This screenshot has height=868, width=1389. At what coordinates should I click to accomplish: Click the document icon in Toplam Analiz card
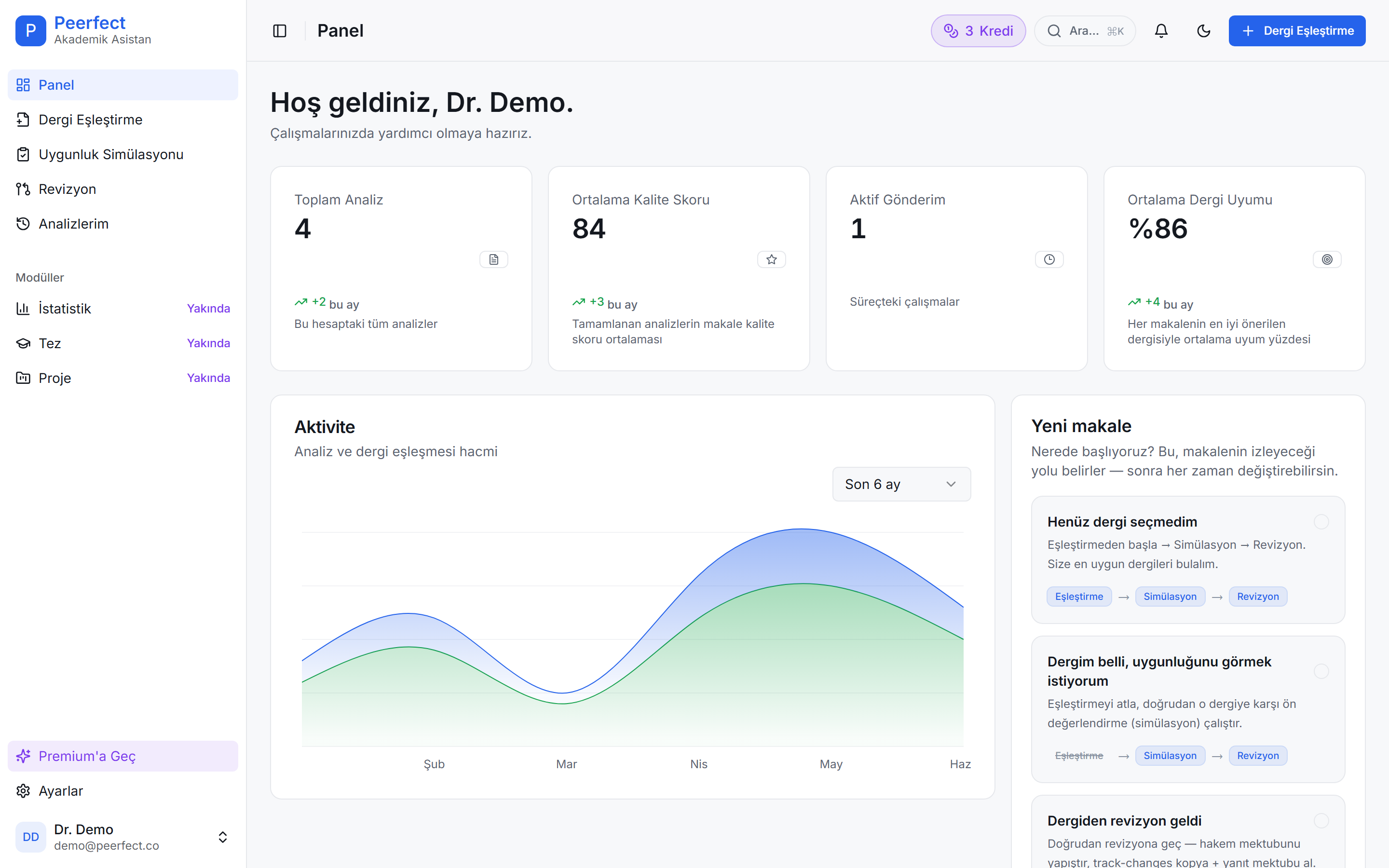tap(493, 259)
